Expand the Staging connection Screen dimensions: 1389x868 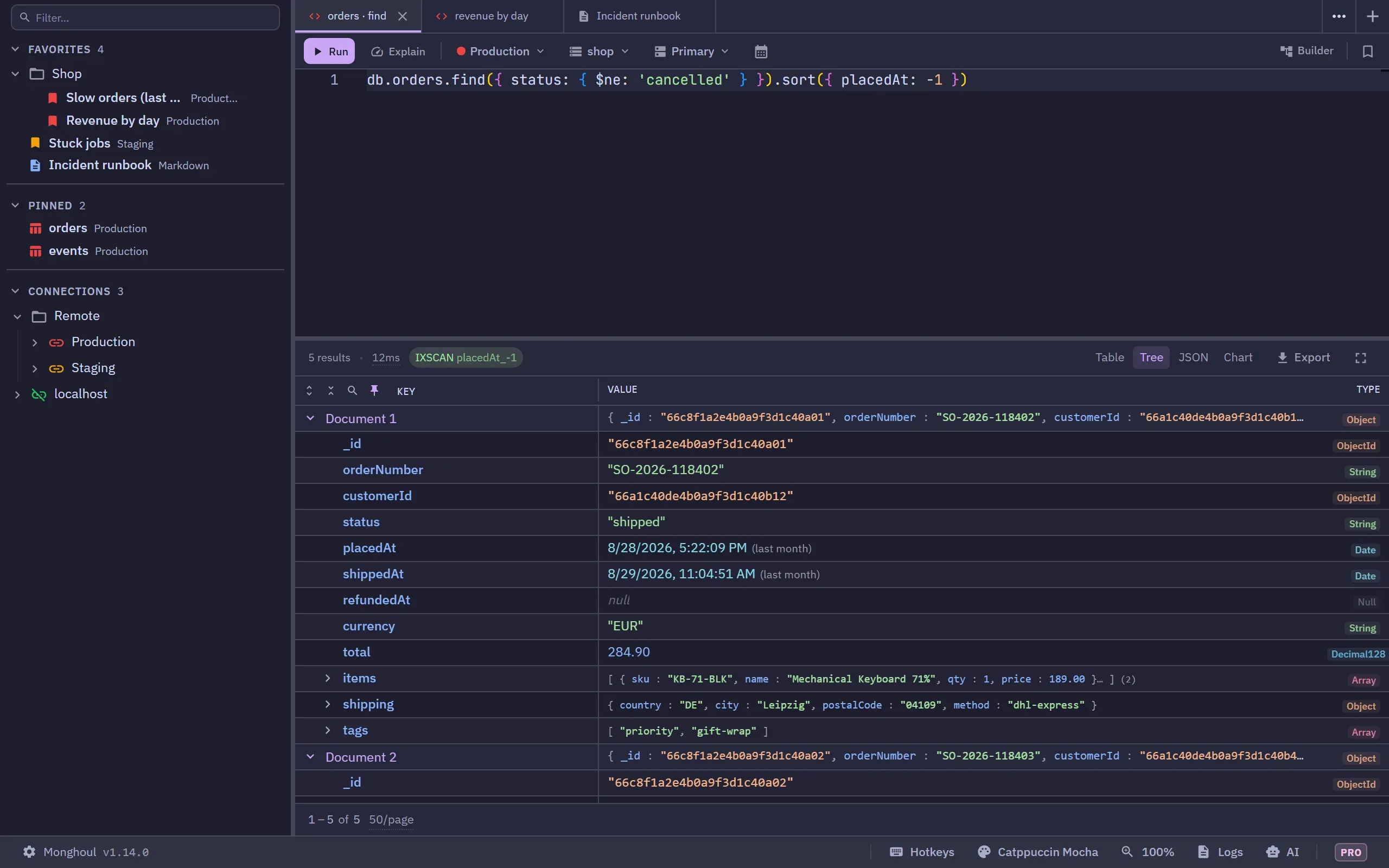pyautogui.click(x=34, y=368)
